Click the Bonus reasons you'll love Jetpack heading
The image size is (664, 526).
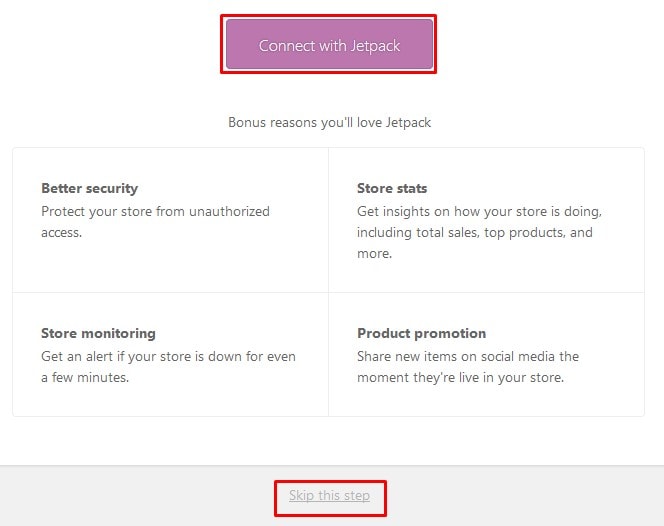(x=329, y=123)
